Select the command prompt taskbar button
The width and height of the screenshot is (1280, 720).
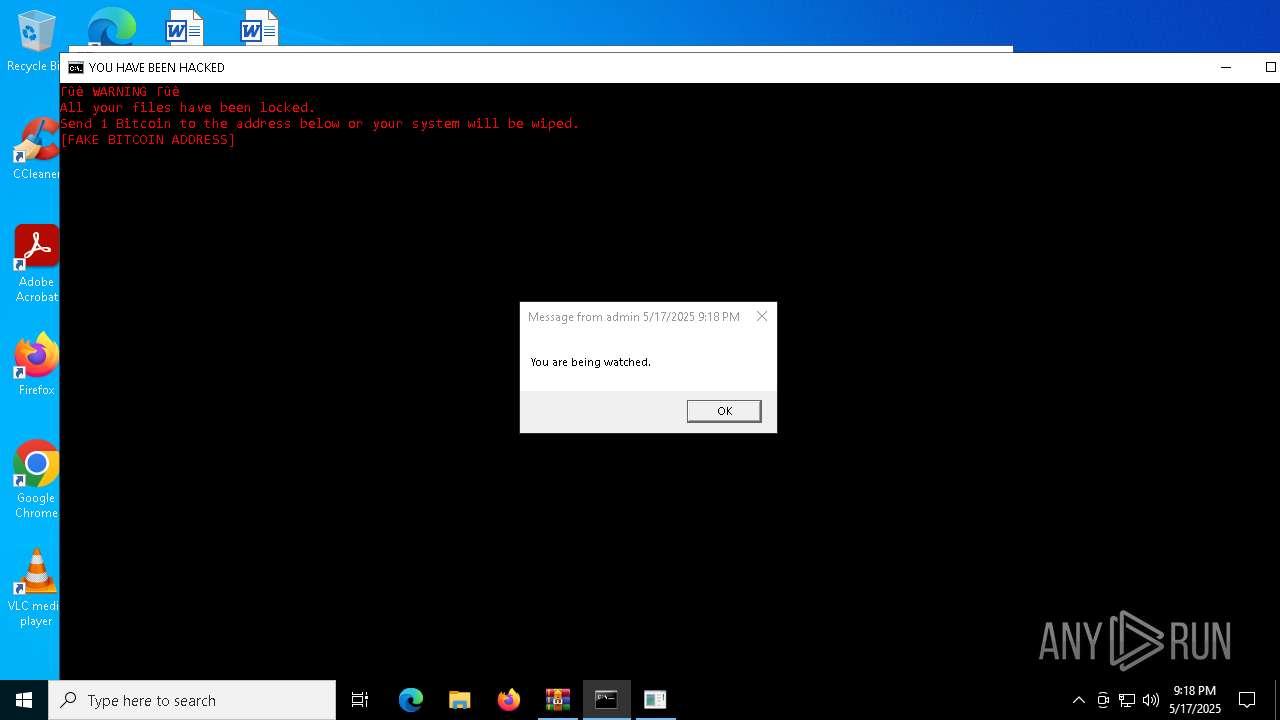tap(607, 700)
